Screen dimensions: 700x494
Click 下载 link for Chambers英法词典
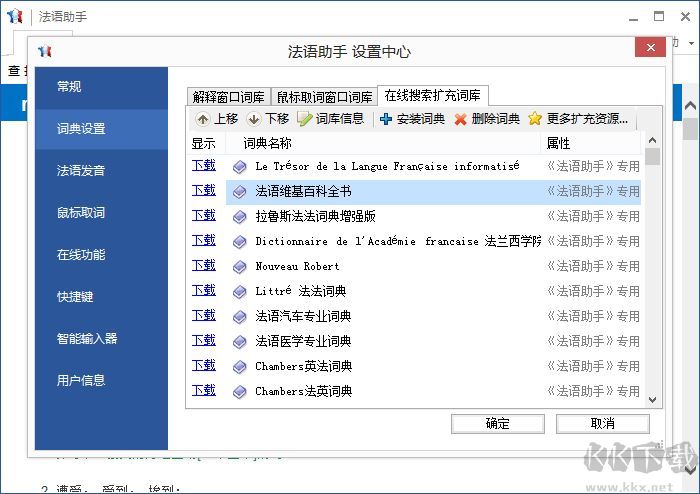(204, 365)
